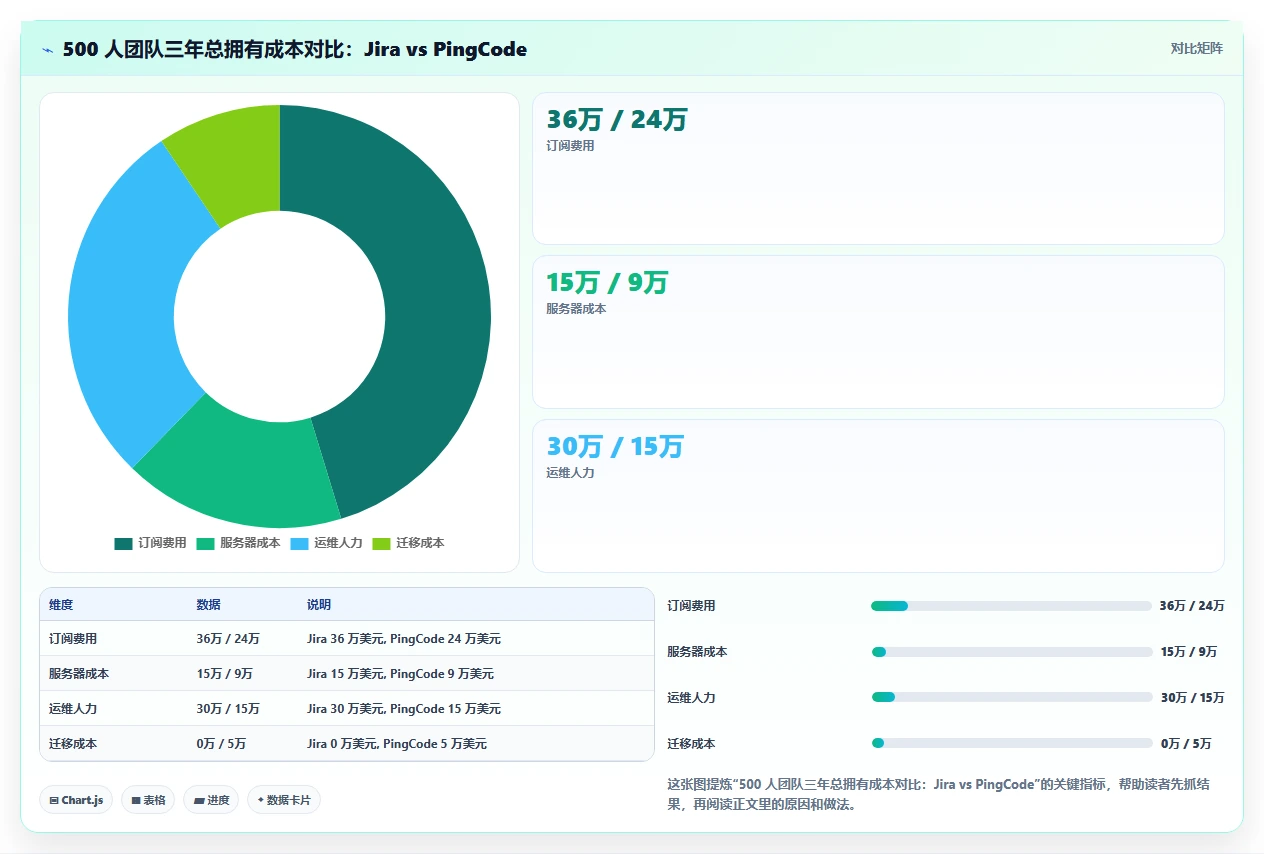Click the 维度 table column header
This screenshot has height=854, width=1264.
[61, 605]
